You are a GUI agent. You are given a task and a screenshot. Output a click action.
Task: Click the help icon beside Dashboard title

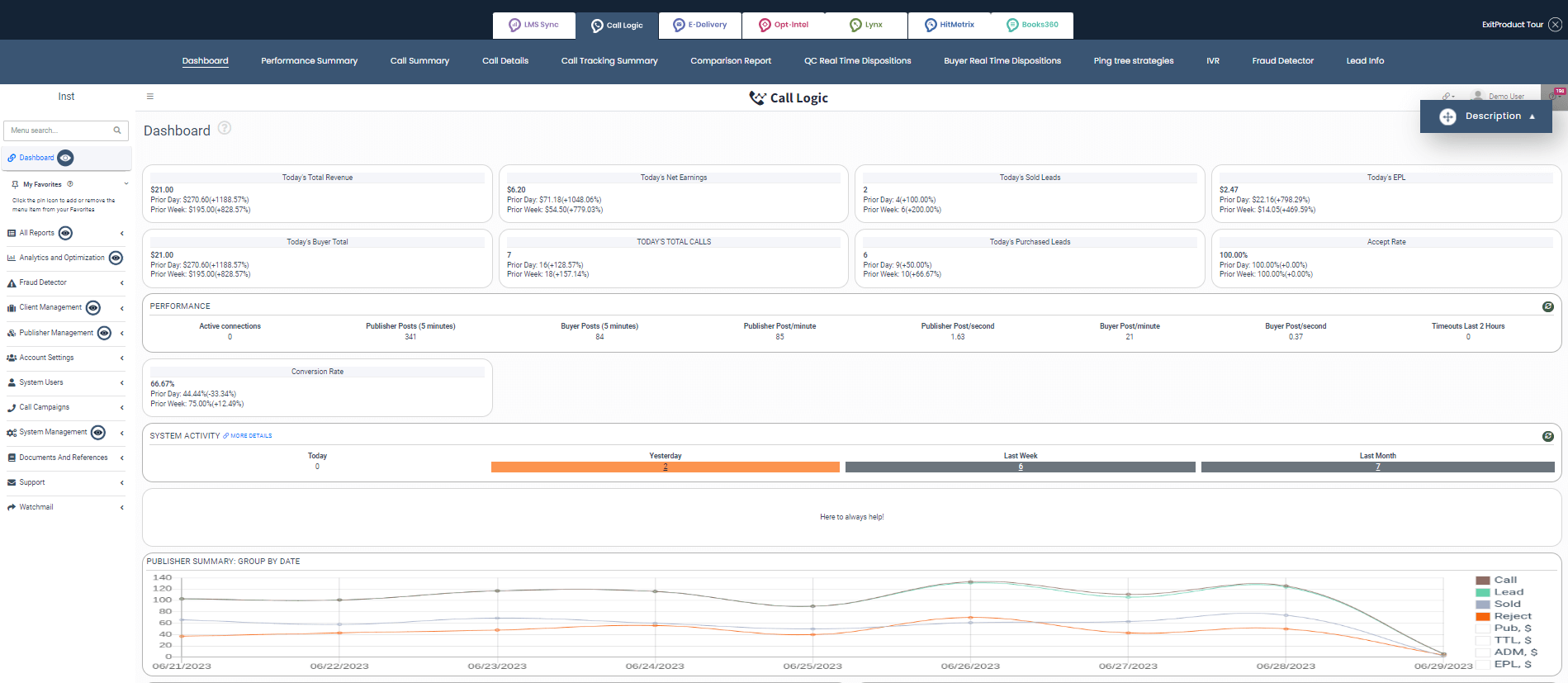click(225, 128)
